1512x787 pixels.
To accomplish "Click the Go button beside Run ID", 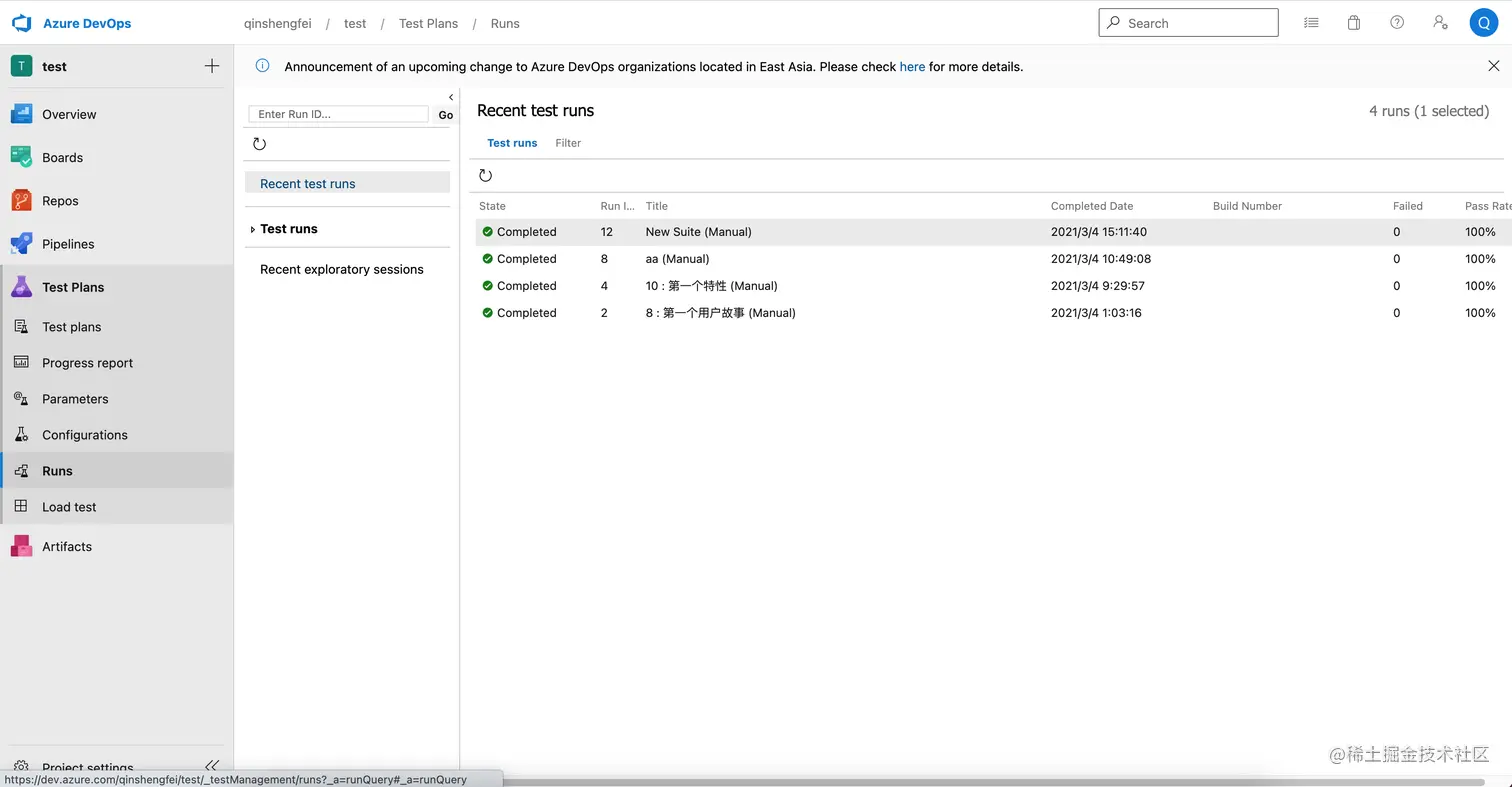I will coord(446,115).
